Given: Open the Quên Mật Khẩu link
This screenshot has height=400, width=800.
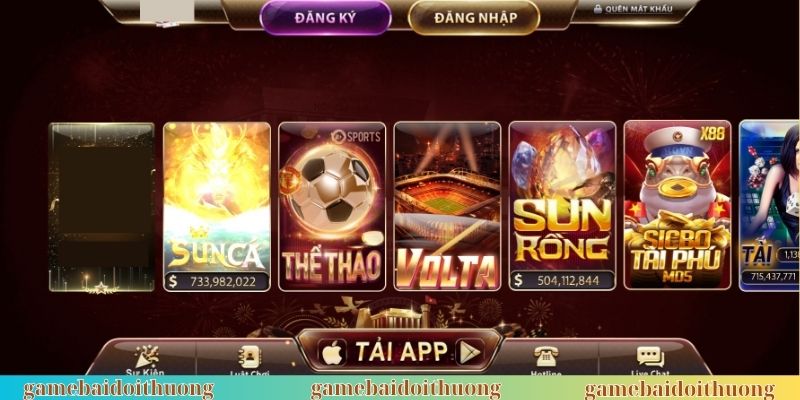Looking at the screenshot, I should pyautogui.click(x=639, y=9).
